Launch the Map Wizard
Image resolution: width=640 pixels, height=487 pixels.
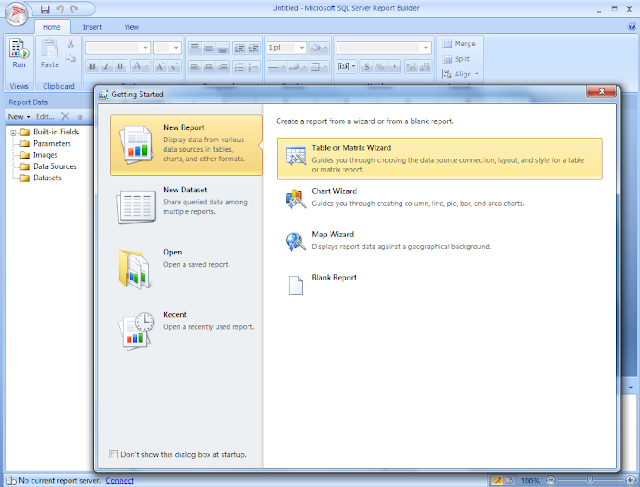pyautogui.click(x=440, y=241)
